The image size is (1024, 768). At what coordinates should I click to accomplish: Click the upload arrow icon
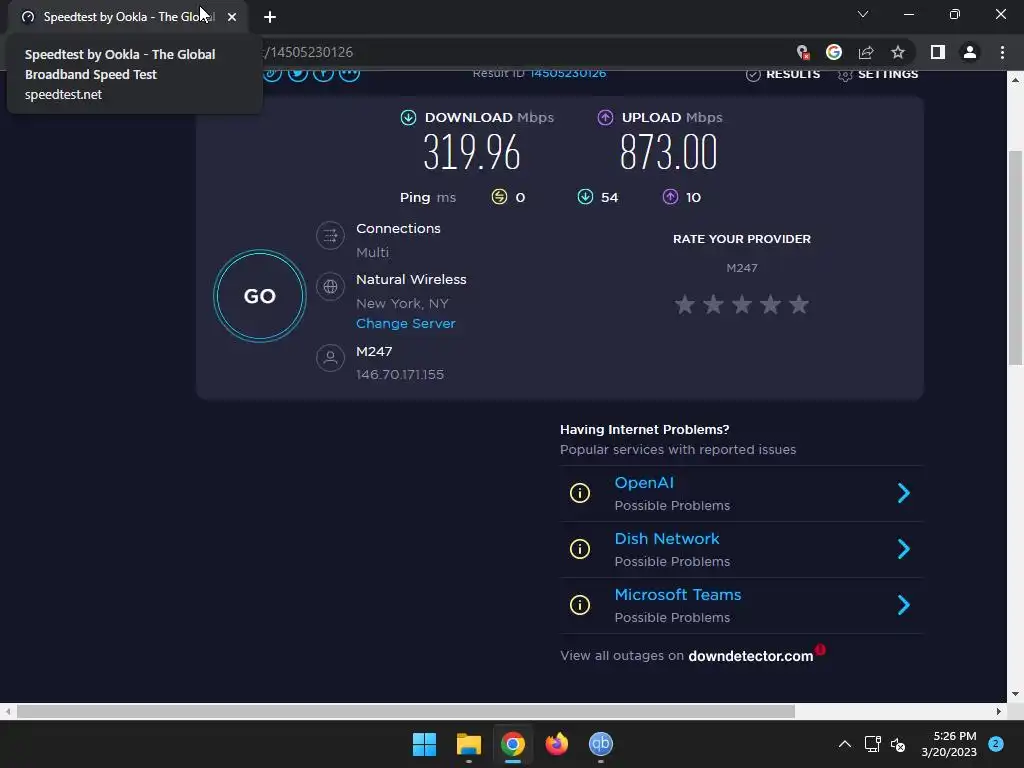coord(605,118)
